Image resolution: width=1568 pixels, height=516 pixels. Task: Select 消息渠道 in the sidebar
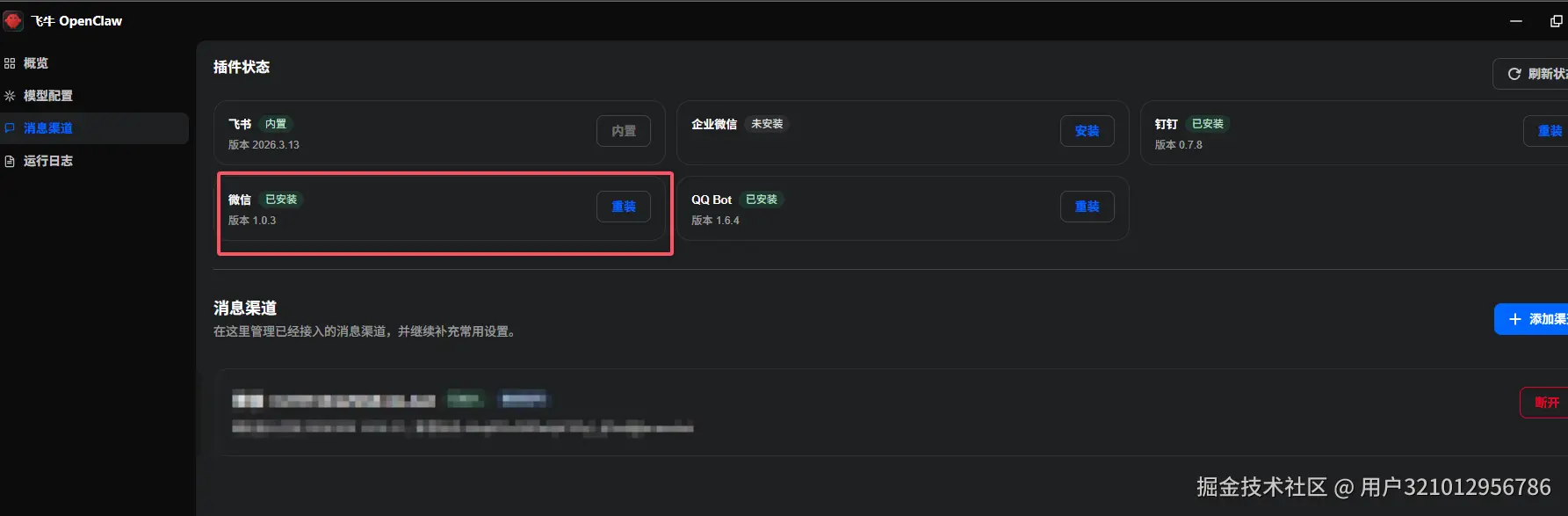[94, 128]
